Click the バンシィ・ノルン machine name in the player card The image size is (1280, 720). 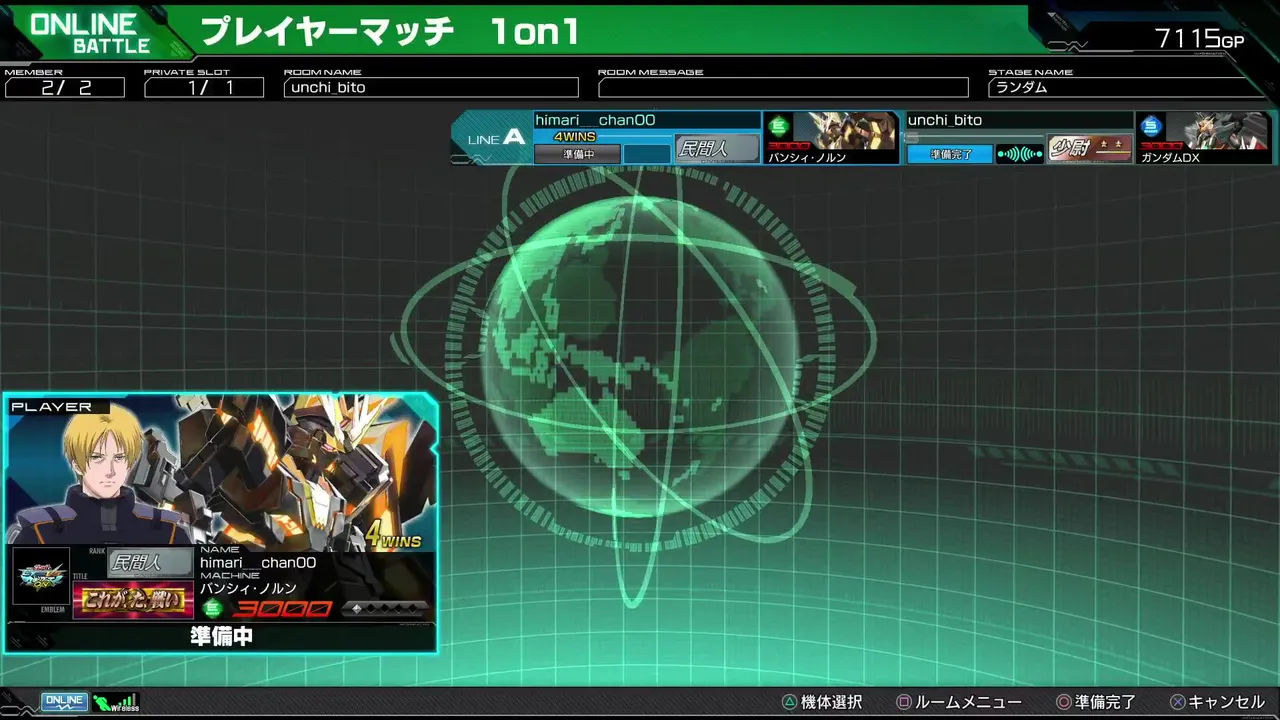pyautogui.click(x=248, y=589)
